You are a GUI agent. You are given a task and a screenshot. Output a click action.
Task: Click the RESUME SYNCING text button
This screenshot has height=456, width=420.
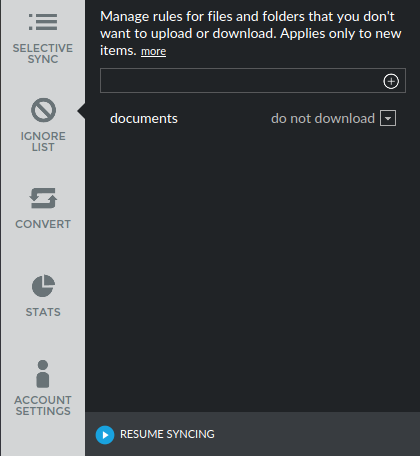pyautogui.click(x=167, y=434)
